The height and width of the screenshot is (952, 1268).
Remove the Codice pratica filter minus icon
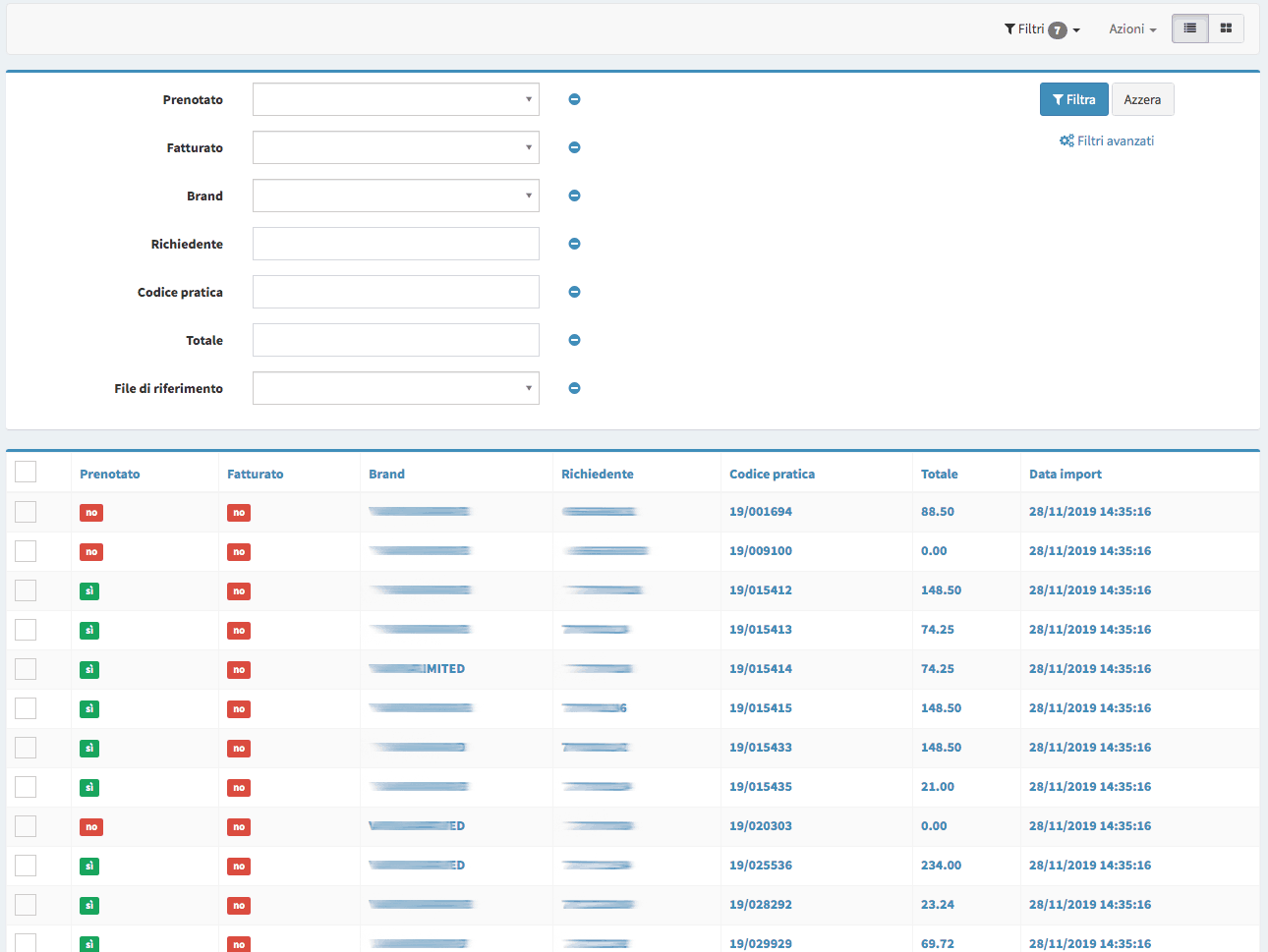tap(575, 292)
